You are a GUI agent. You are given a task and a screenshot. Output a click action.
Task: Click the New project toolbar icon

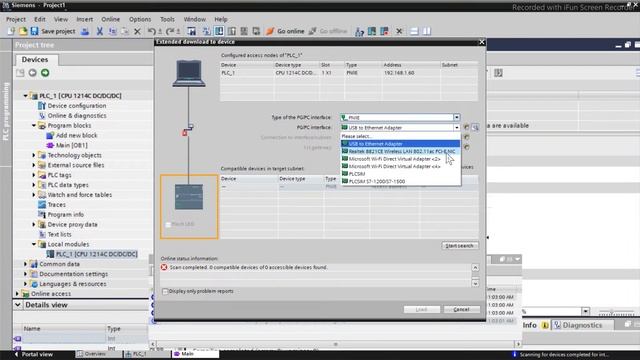click(11, 31)
